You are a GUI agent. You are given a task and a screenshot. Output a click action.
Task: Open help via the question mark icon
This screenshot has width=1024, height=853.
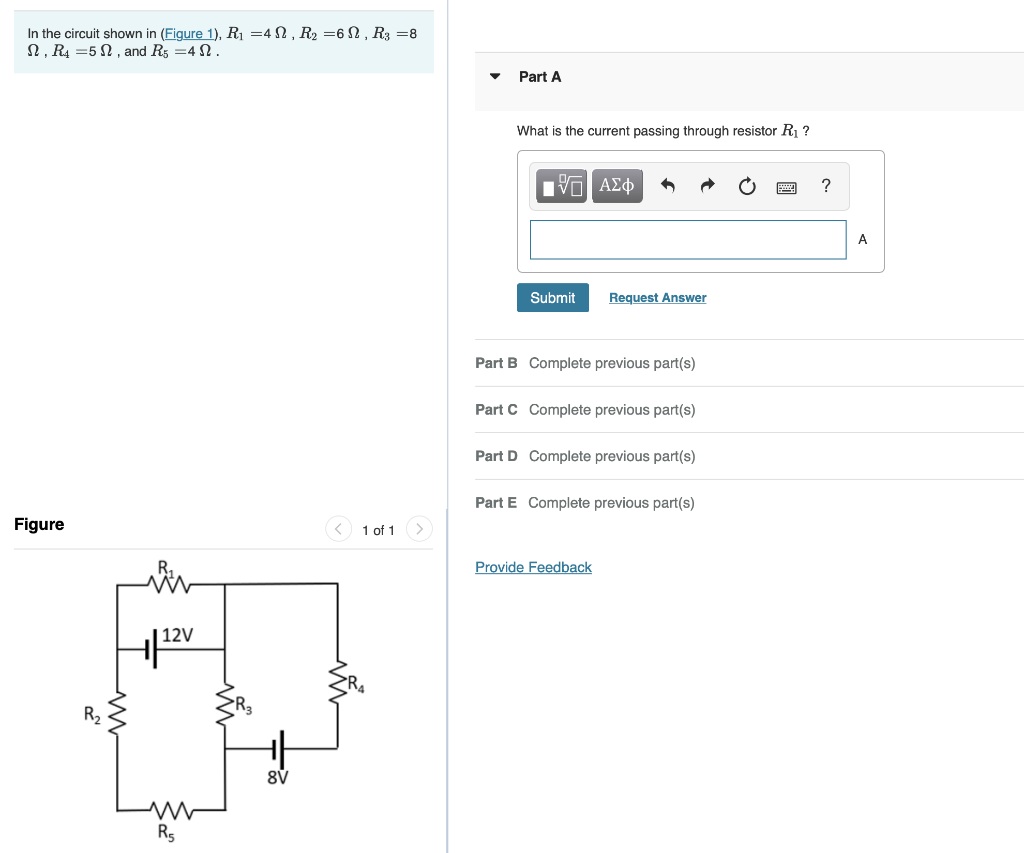click(825, 185)
